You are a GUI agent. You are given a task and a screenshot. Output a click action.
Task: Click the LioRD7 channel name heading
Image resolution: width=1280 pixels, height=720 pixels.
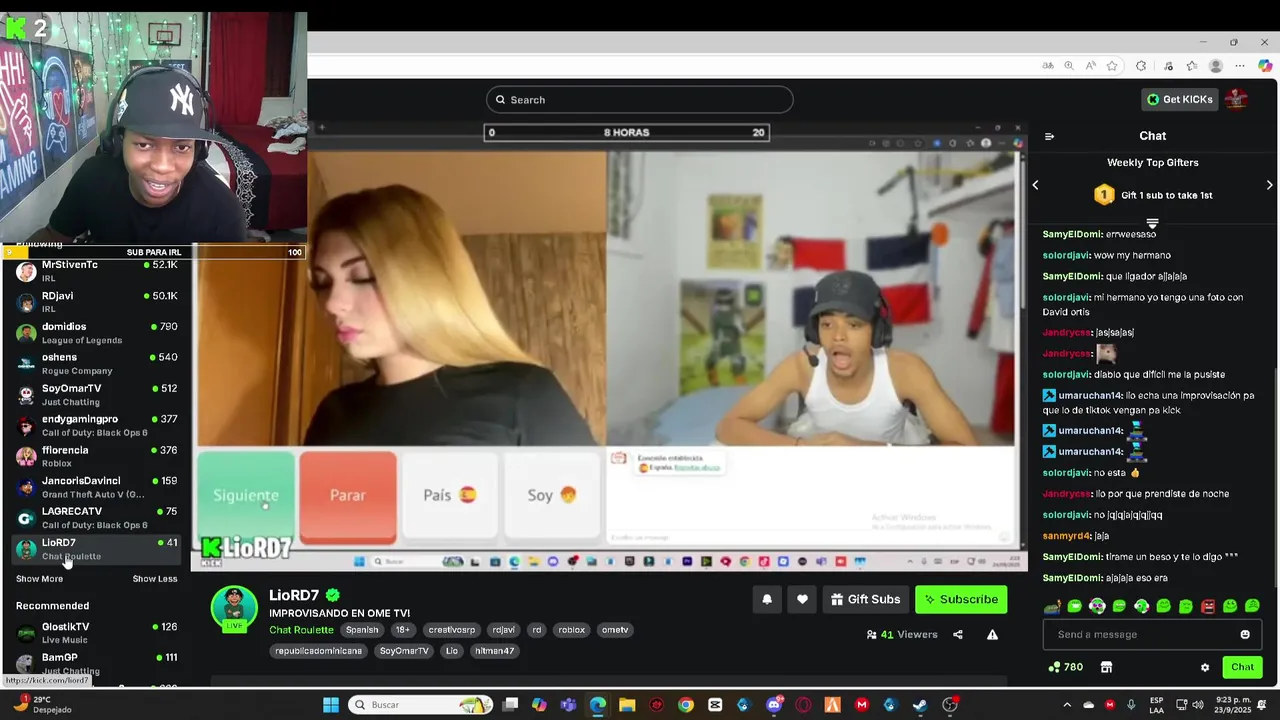[294, 595]
